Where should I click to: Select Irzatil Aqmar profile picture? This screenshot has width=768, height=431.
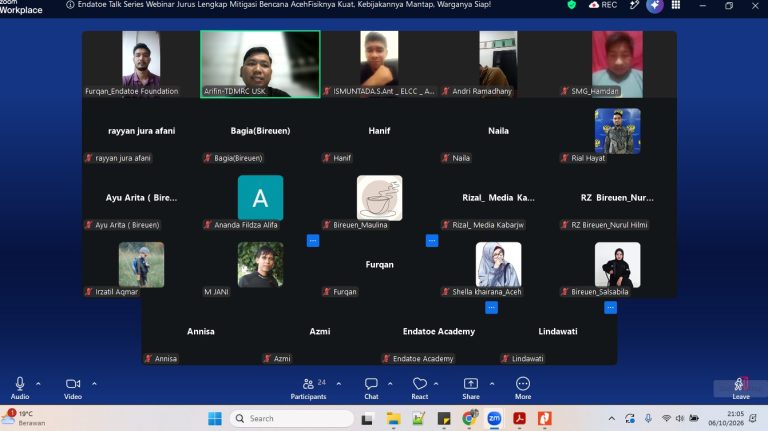coord(141,264)
